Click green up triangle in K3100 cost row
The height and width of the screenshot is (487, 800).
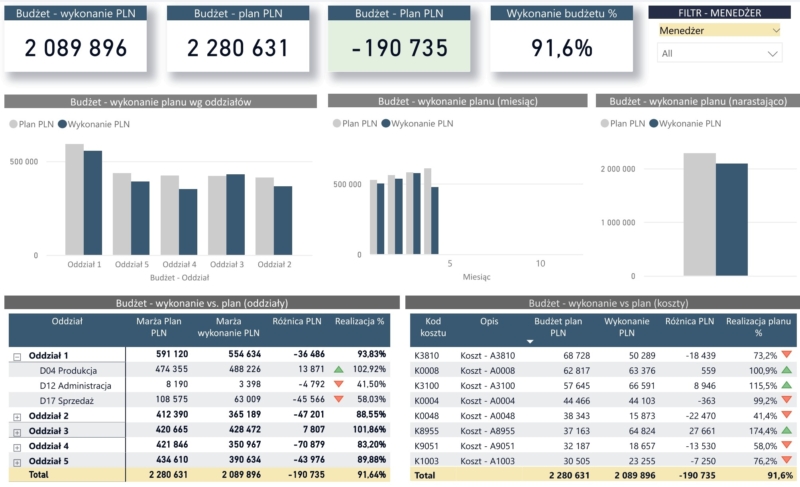tap(785, 385)
